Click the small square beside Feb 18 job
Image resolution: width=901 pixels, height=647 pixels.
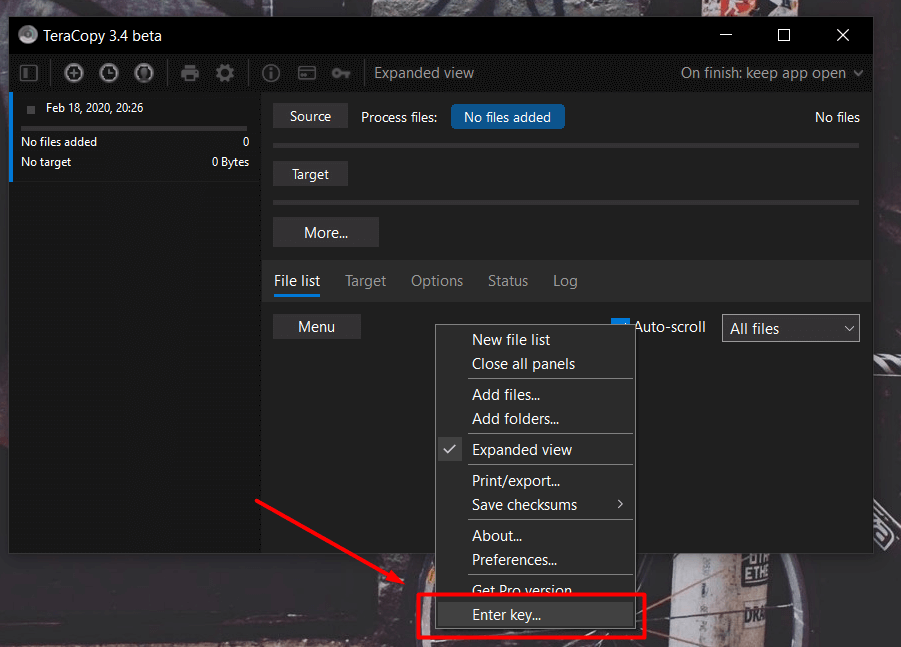31,109
